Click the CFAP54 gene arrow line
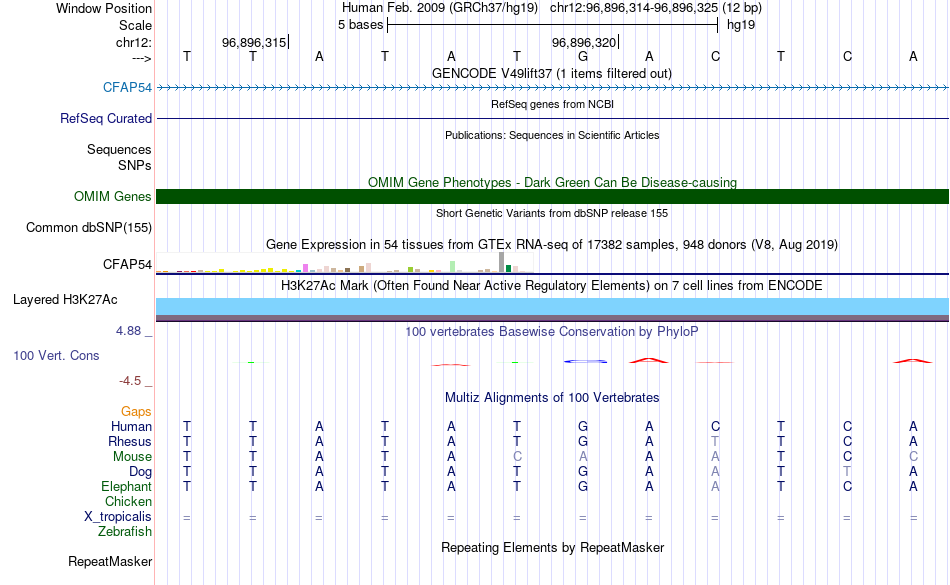The height and width of the screenshot is (585, 950). pos(553,88)
